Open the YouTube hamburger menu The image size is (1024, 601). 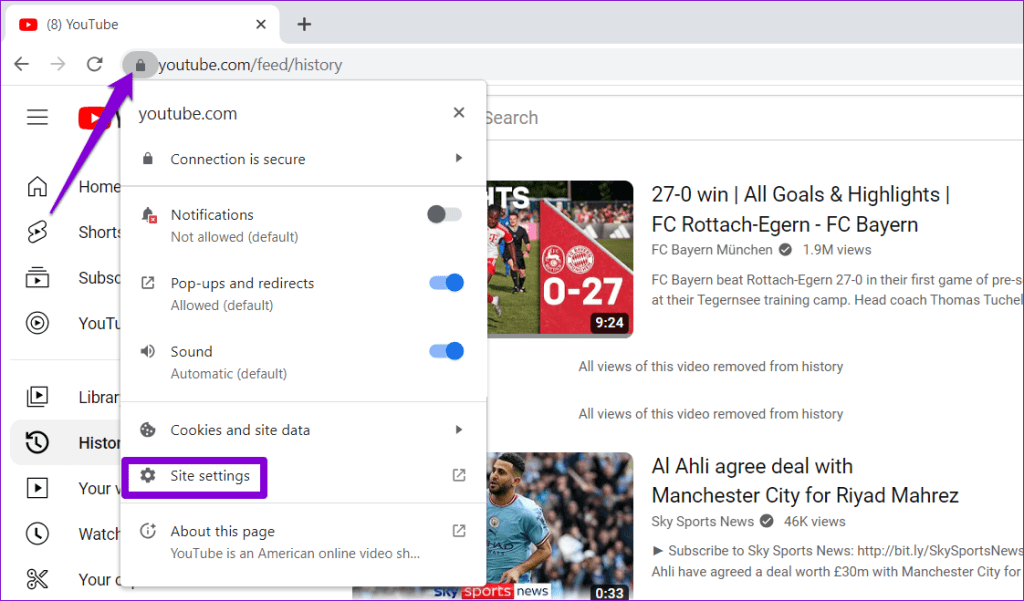(x=37, y=117)
